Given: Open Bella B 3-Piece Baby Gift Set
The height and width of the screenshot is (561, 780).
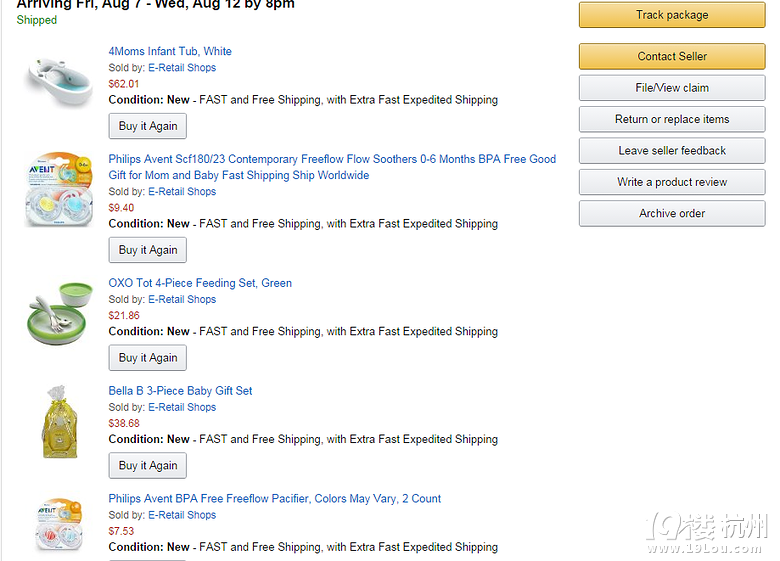Looking at the screenshot, I should click(180, 391).
